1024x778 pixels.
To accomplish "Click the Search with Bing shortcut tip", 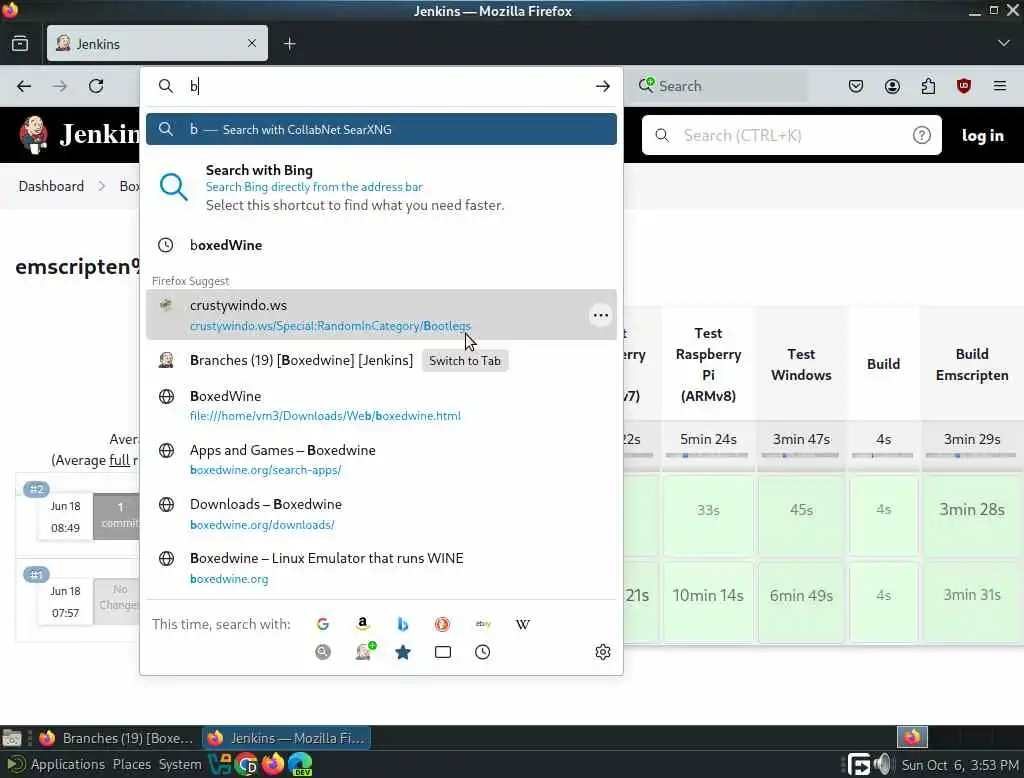I will 381,187.
